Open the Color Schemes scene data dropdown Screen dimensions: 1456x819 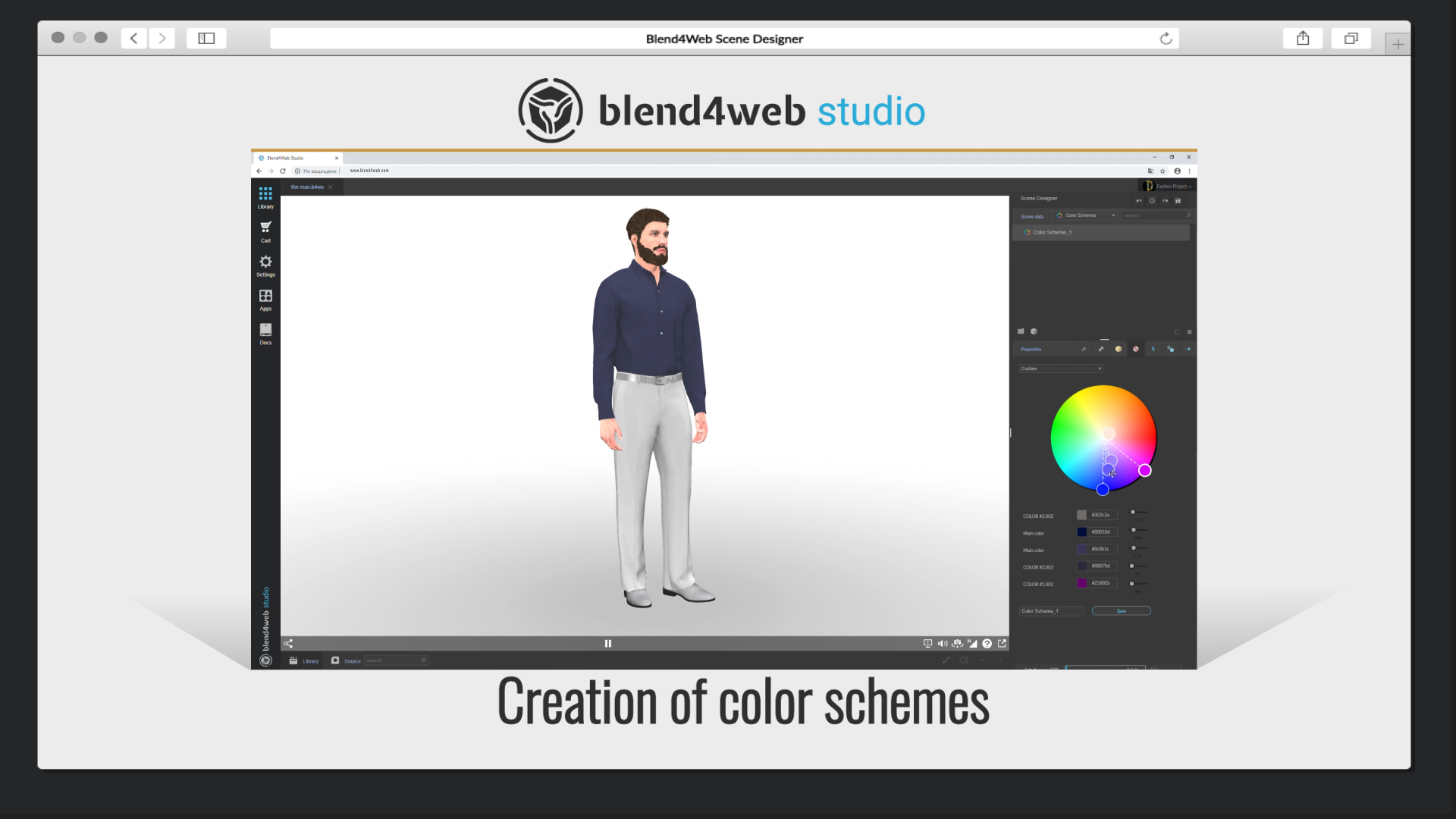click(1086, 215)
